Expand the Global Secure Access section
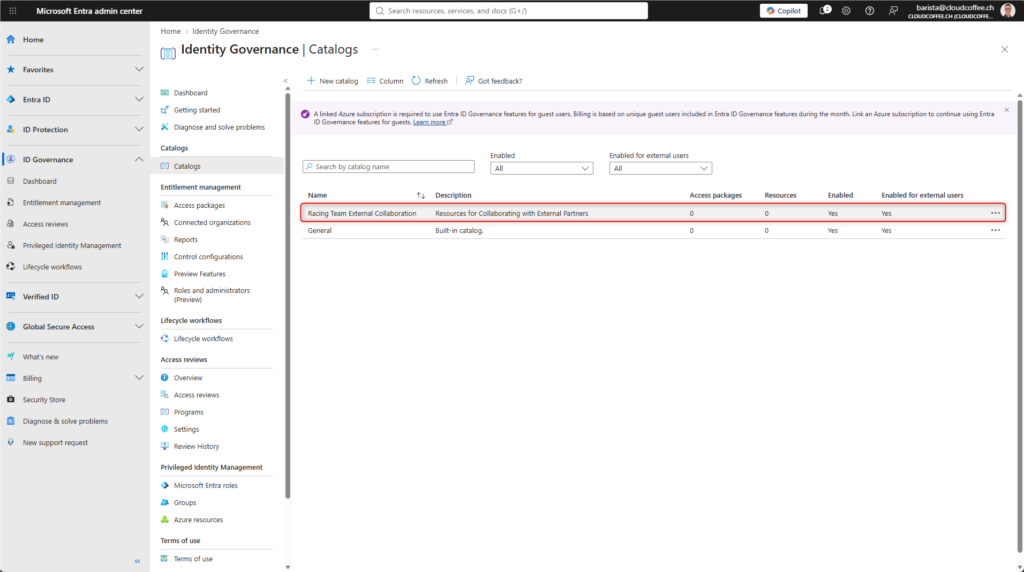This screenshot has height=572, width=1024. point(139,326)
